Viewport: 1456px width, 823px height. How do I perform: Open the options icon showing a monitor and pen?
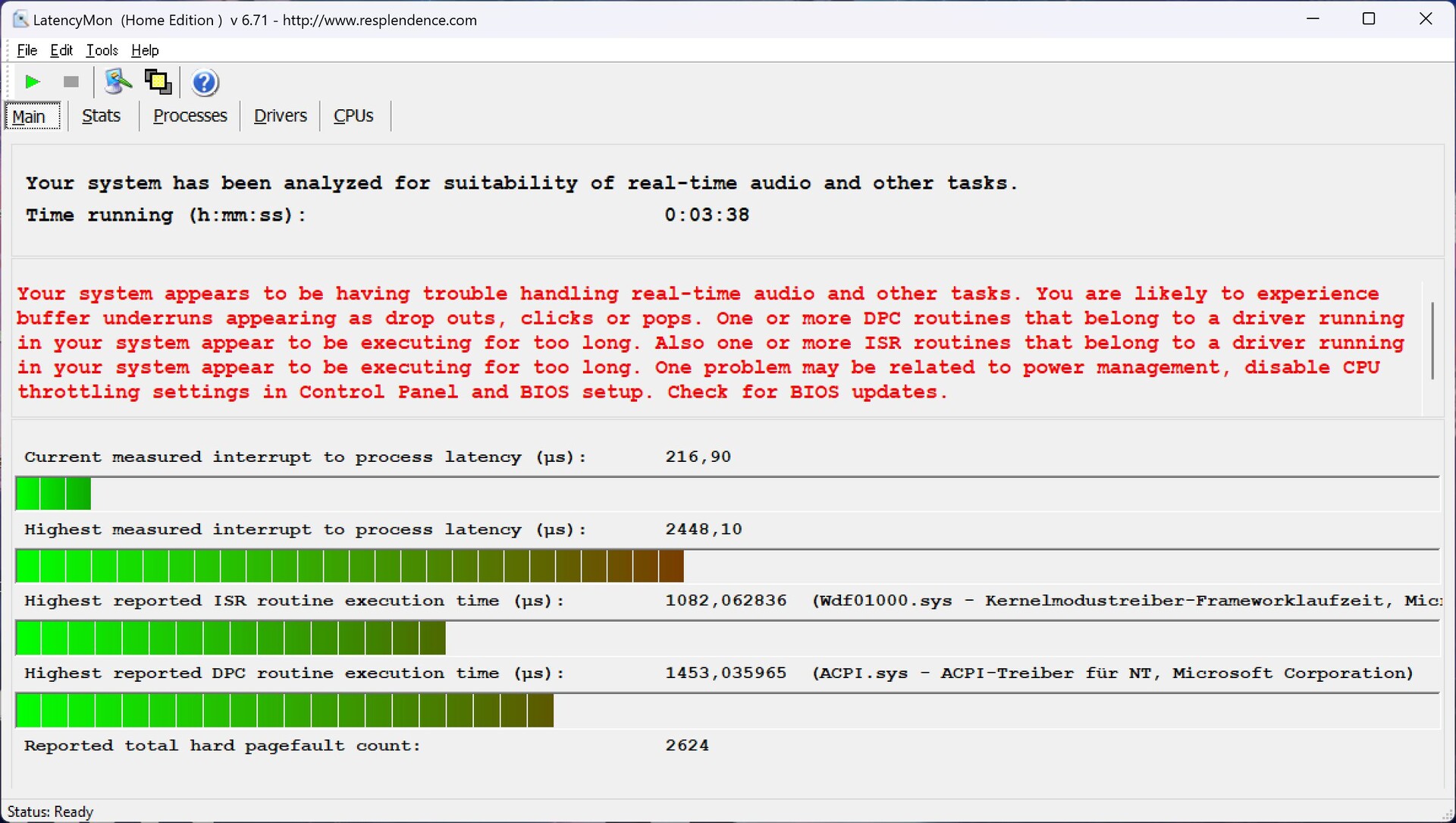118,82
